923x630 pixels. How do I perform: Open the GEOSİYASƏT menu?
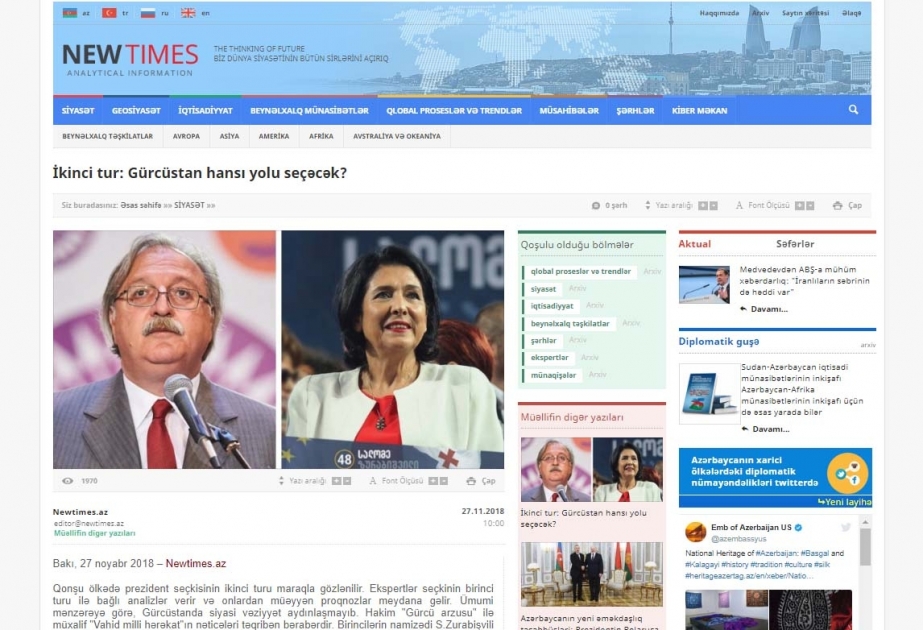click(x=136, y=111)
